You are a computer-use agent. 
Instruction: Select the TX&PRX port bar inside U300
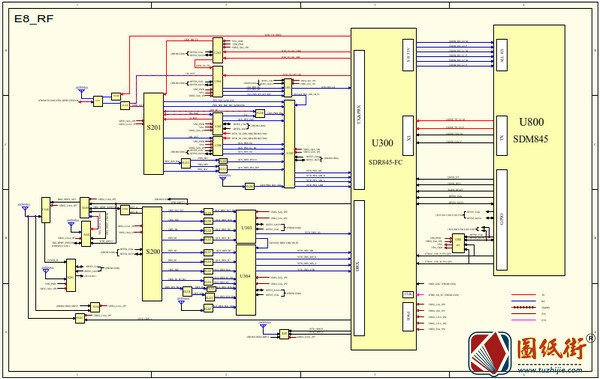click(359, 120)
